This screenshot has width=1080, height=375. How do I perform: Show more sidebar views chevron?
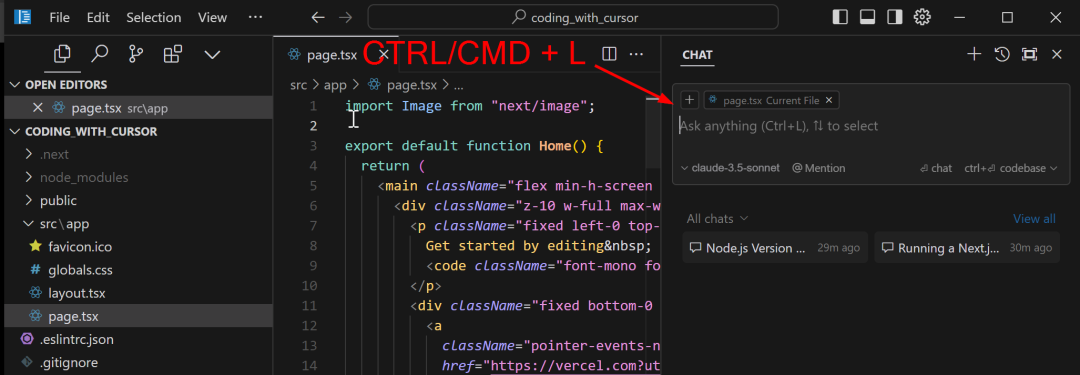[x=212, y=54]
